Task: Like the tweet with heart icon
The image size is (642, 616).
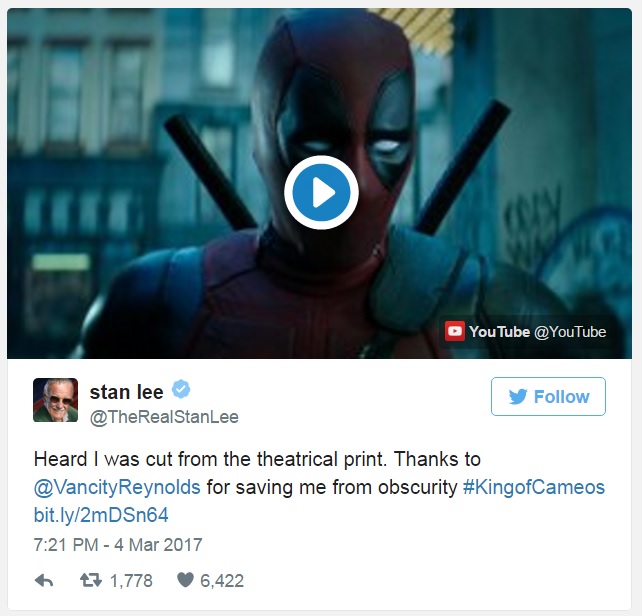Action: coord(185,580)
